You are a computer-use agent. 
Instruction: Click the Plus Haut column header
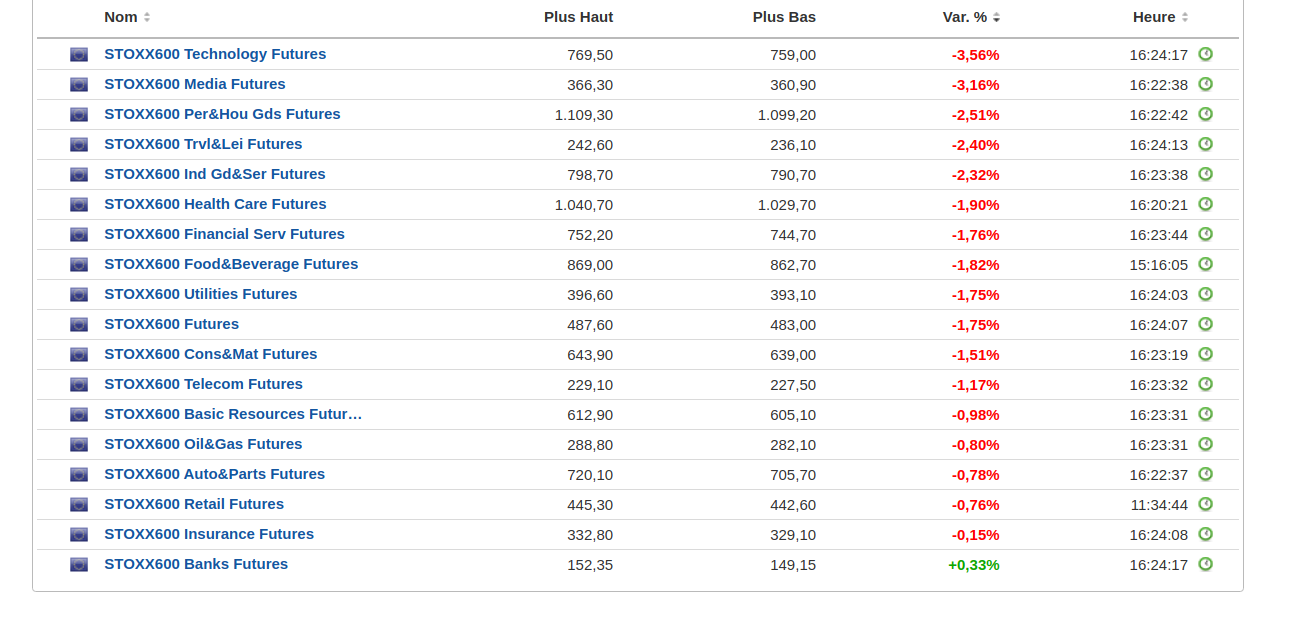click(578, 17)
